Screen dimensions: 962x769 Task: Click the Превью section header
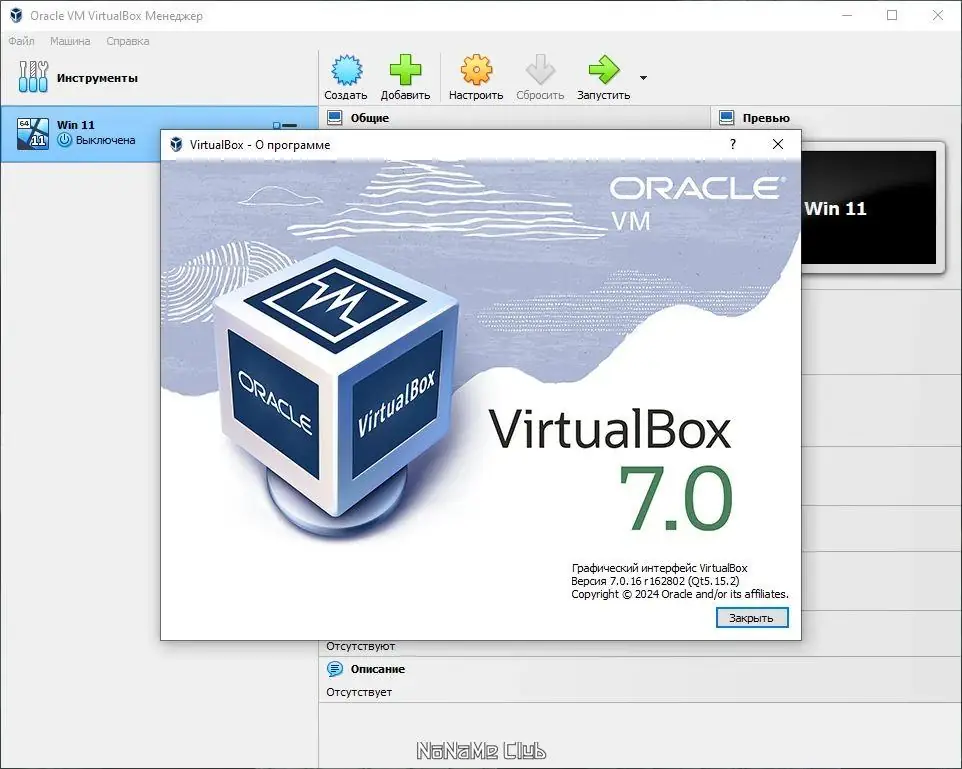pos(766,118)
